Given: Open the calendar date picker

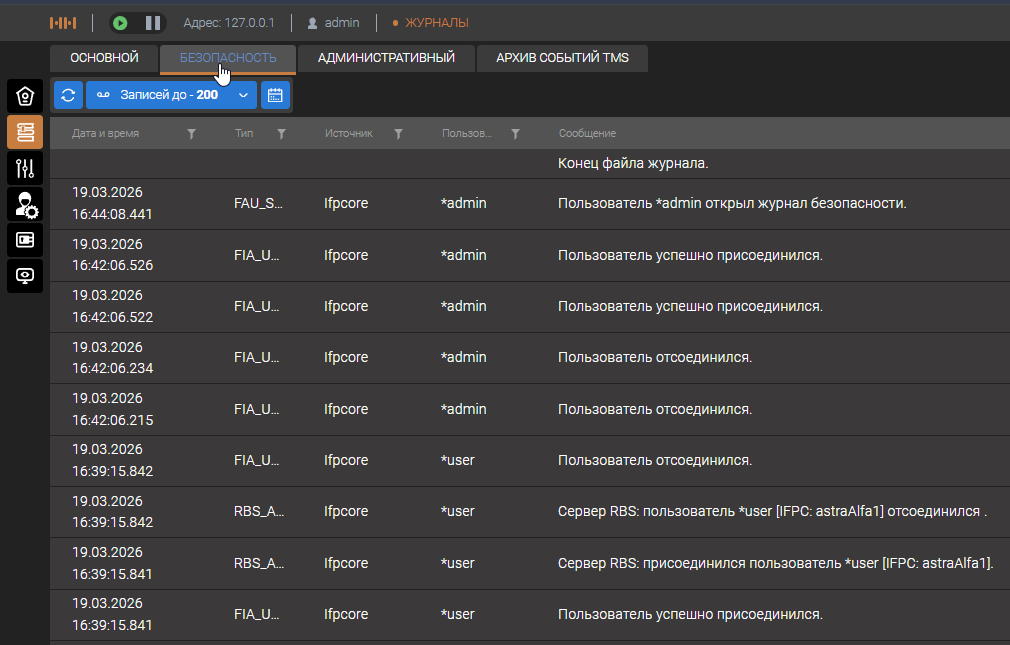Looking at the screenshot, I should 275,95.
